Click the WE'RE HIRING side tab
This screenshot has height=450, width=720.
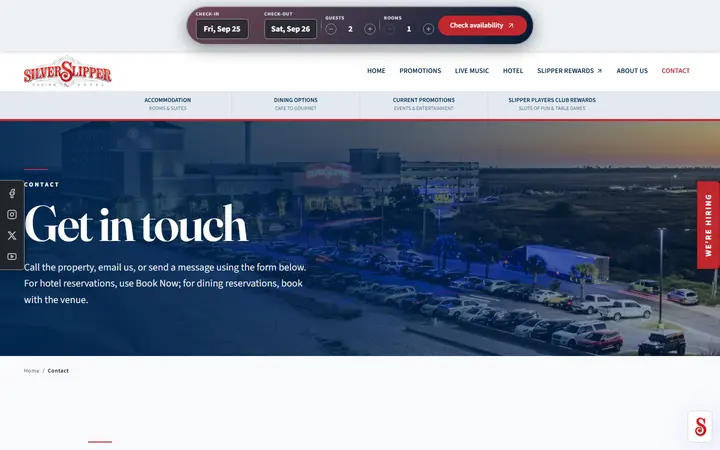708,225
